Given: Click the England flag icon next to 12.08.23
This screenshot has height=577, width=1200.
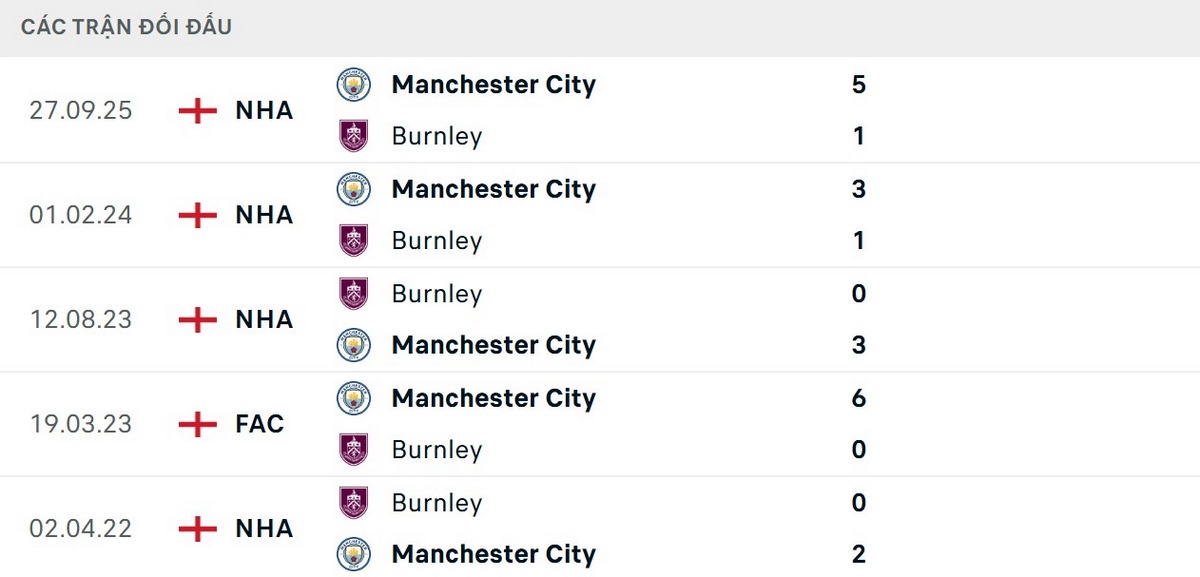Looking at the screenshot, I should pyautogui.click(x=199, y=319).
